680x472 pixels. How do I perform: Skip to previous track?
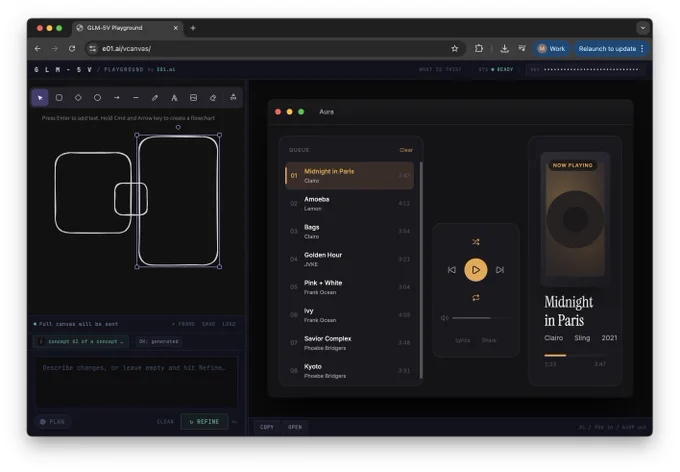(x=451, y=270)
